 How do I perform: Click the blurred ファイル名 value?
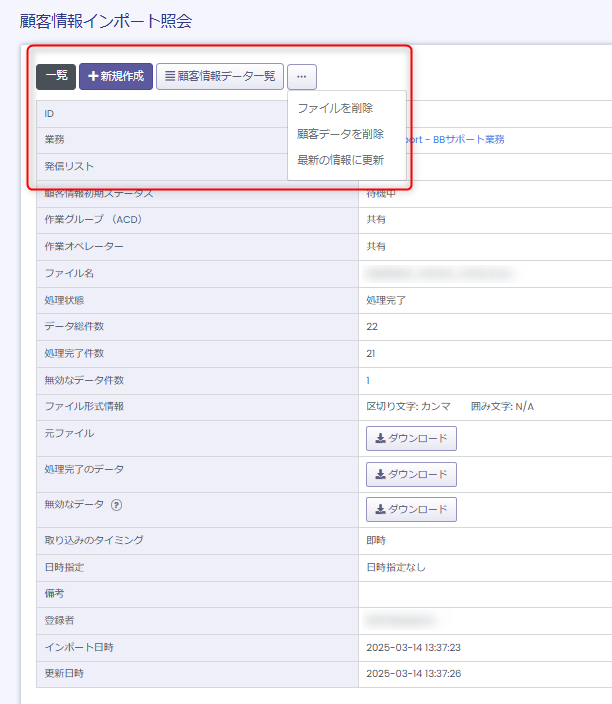pos(440,273)
